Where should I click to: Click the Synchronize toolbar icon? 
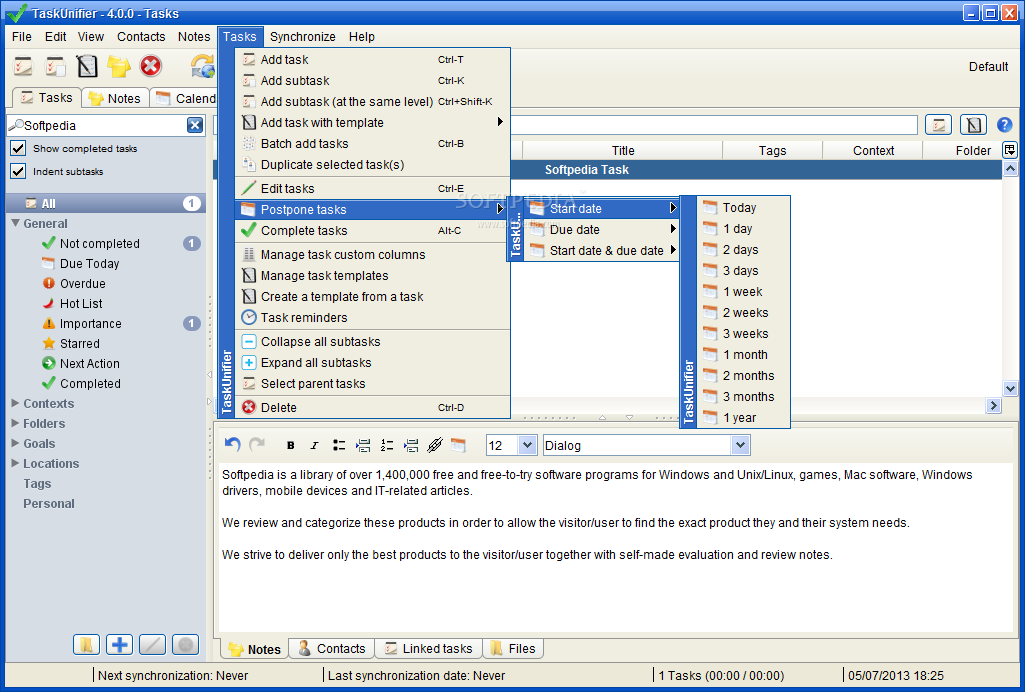point(203,66)
